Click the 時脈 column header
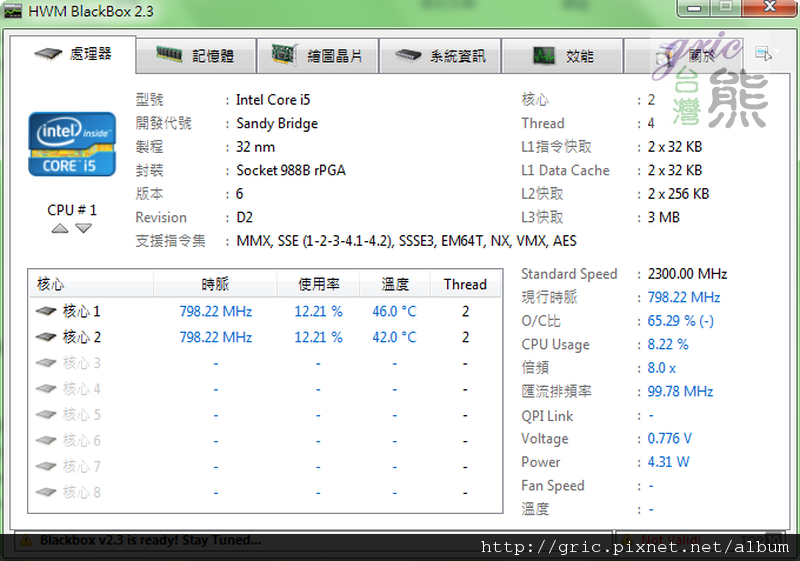Image resolution: width=800 pixels, height=561 pixels. (x=215, y=284)
